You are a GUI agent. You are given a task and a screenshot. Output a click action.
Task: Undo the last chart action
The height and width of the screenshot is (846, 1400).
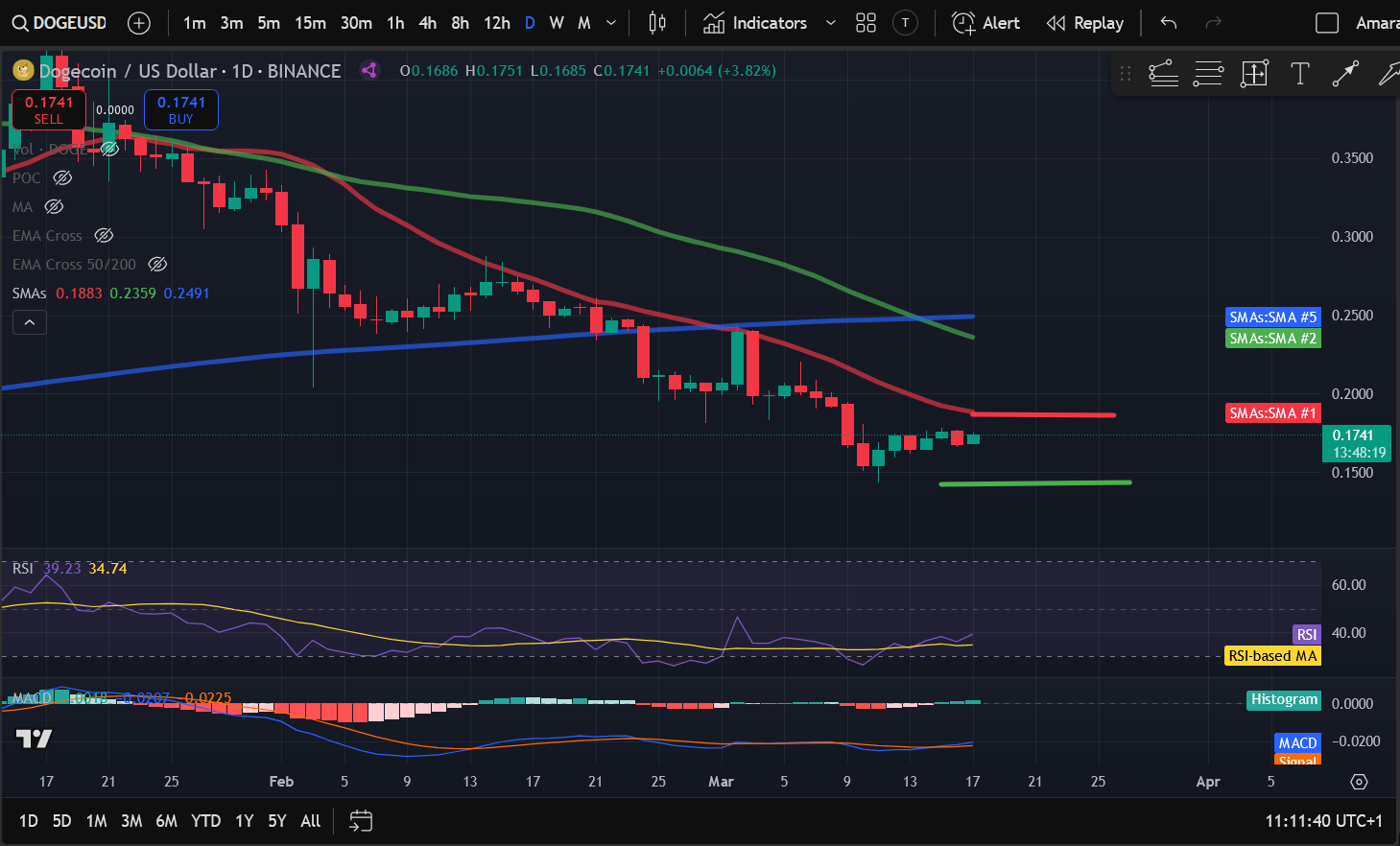point(1168,23)
